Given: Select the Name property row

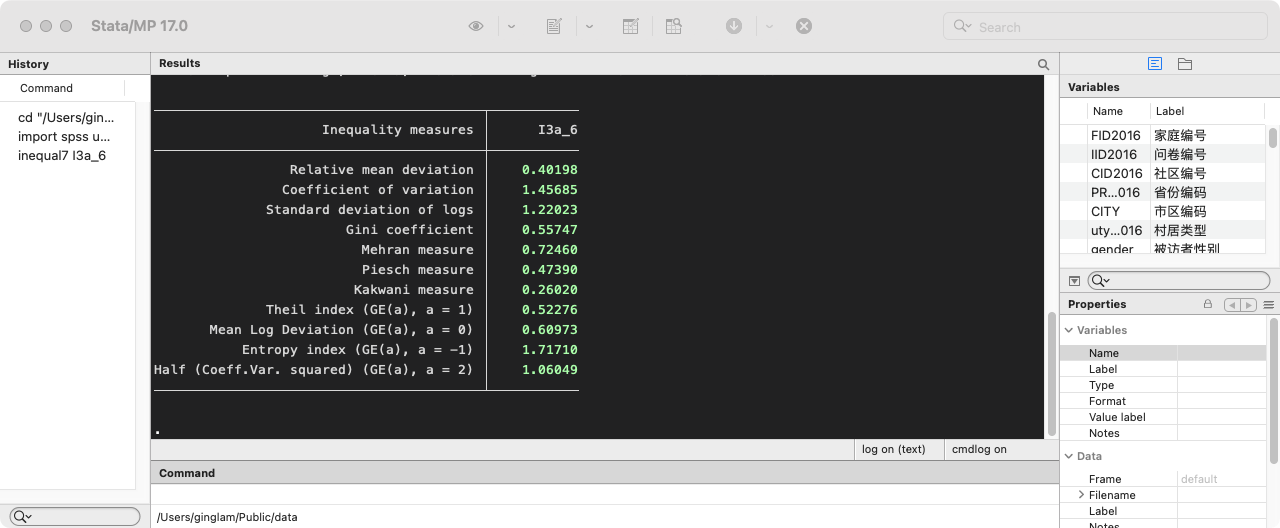Looking at the screenshot, I should click(1163, 353).
